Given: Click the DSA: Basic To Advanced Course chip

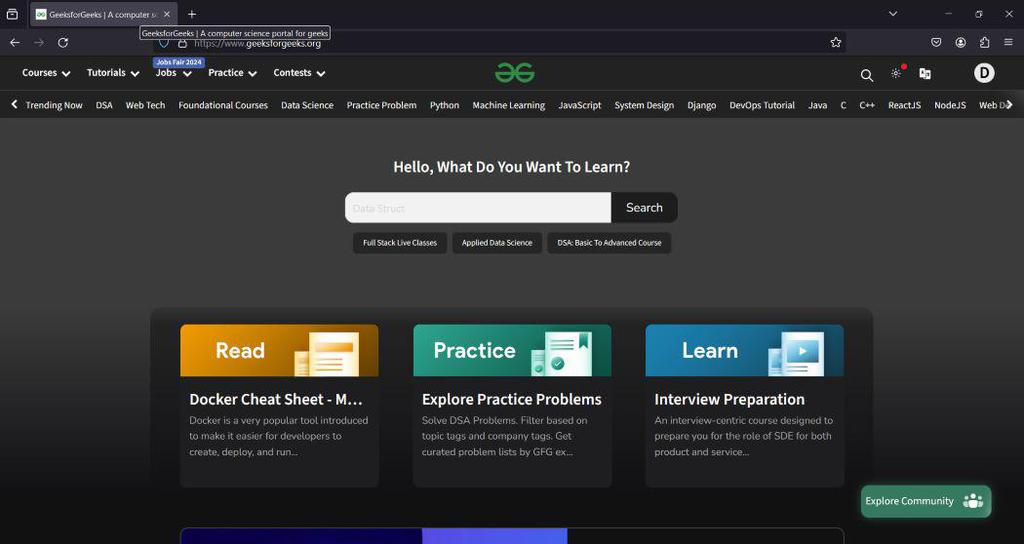Looking at the screenshot, I should pyautogui.click(x=609, y=243).
